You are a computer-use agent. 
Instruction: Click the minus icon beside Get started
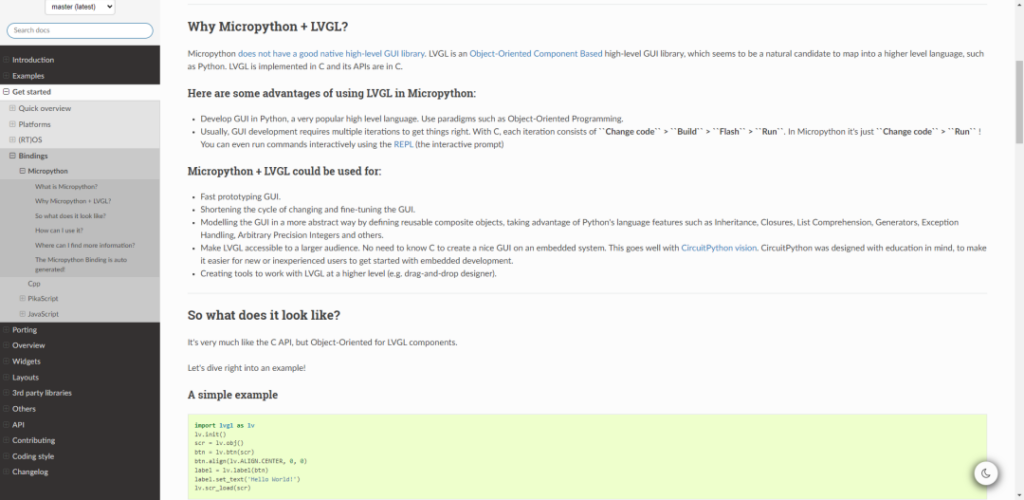pyautogui.click(x=6, y=92)
